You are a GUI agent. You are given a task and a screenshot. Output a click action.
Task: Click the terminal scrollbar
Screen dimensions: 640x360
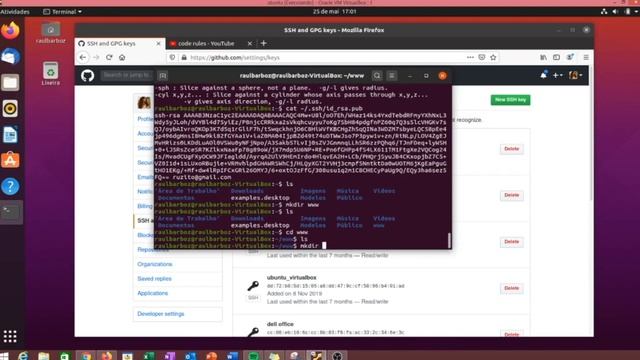(449, 240)
